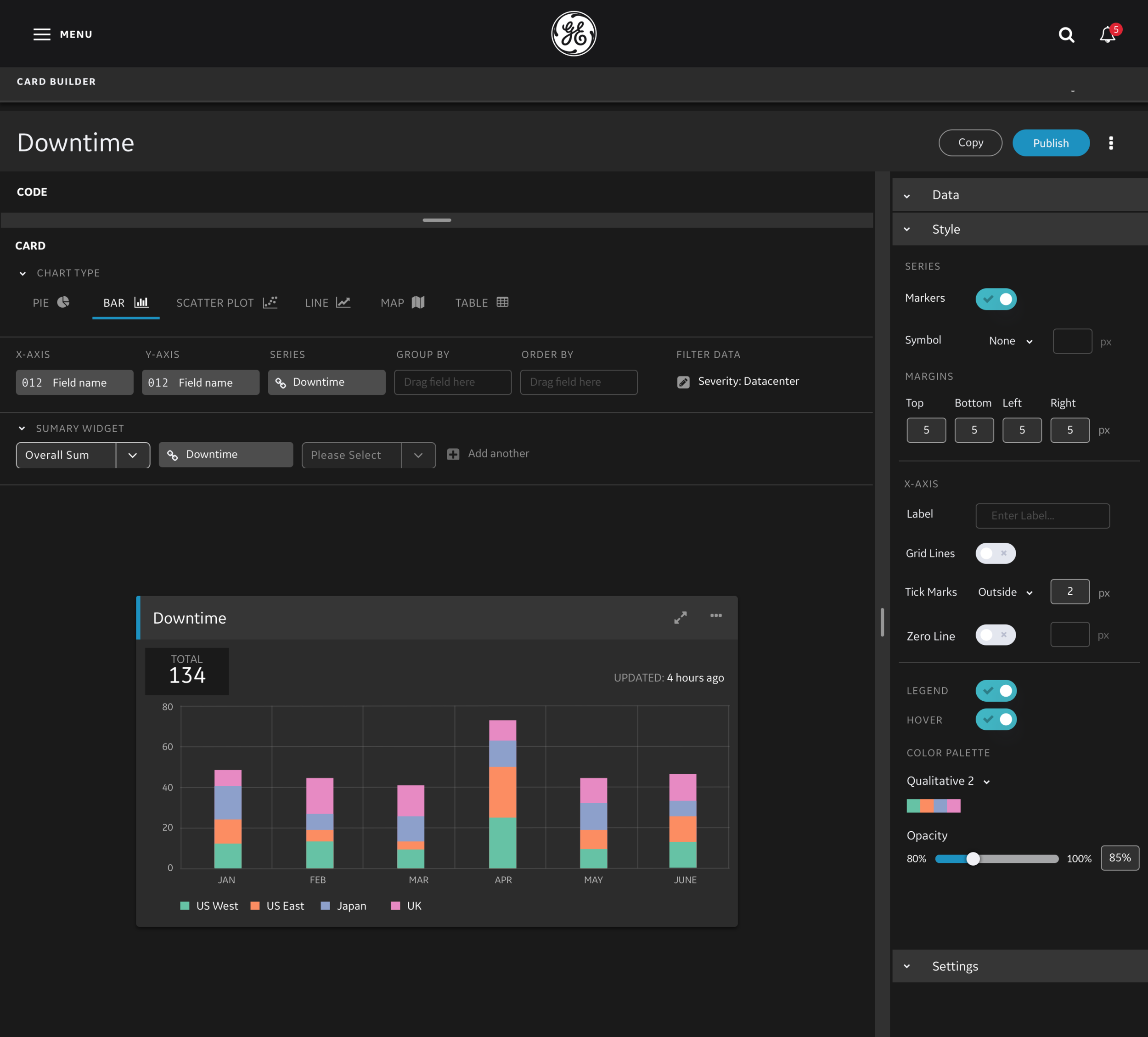Click the Copy button

click(970, 143)
